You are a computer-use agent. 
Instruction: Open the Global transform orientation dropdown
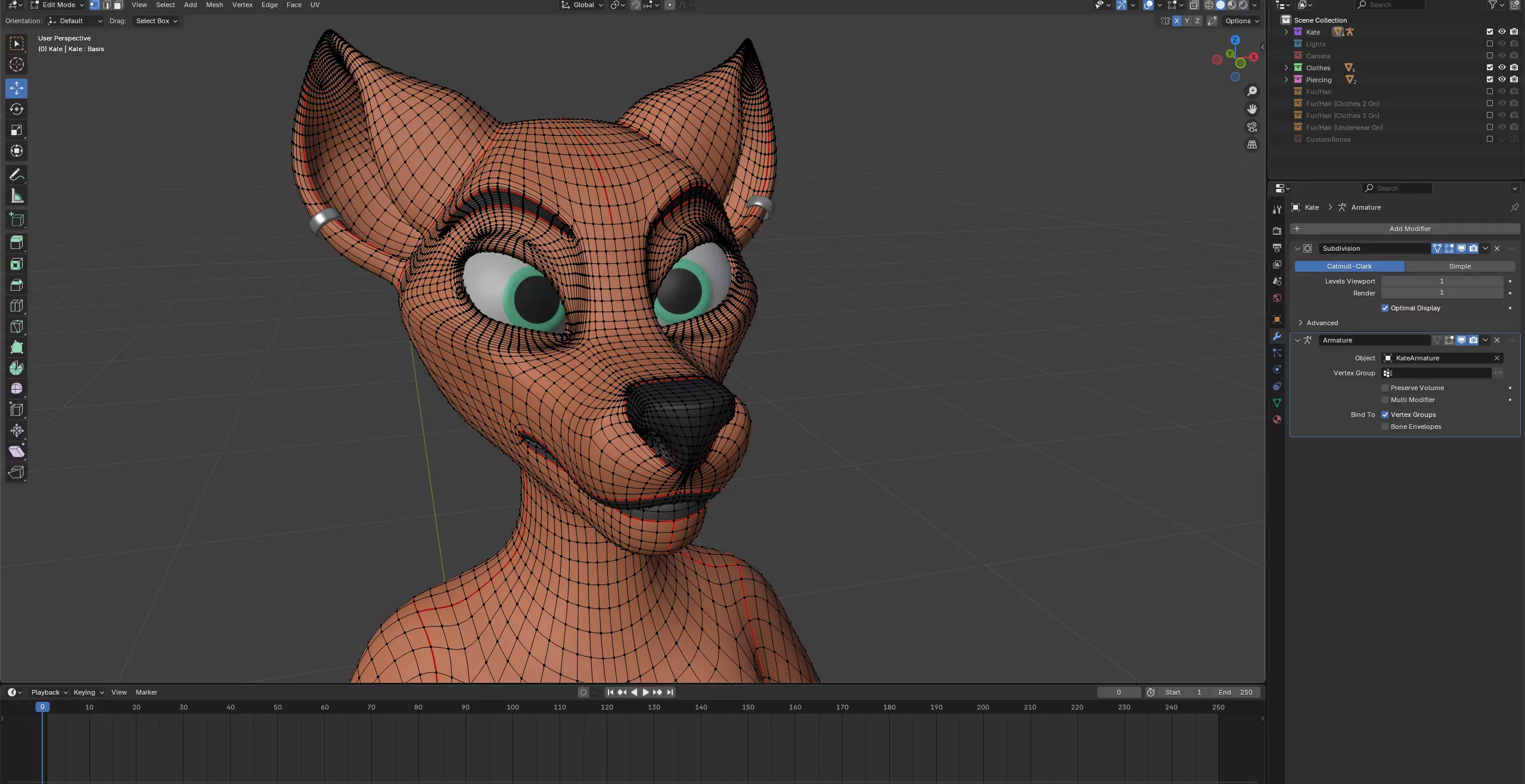pyautogui.click(x=582, y=5)
